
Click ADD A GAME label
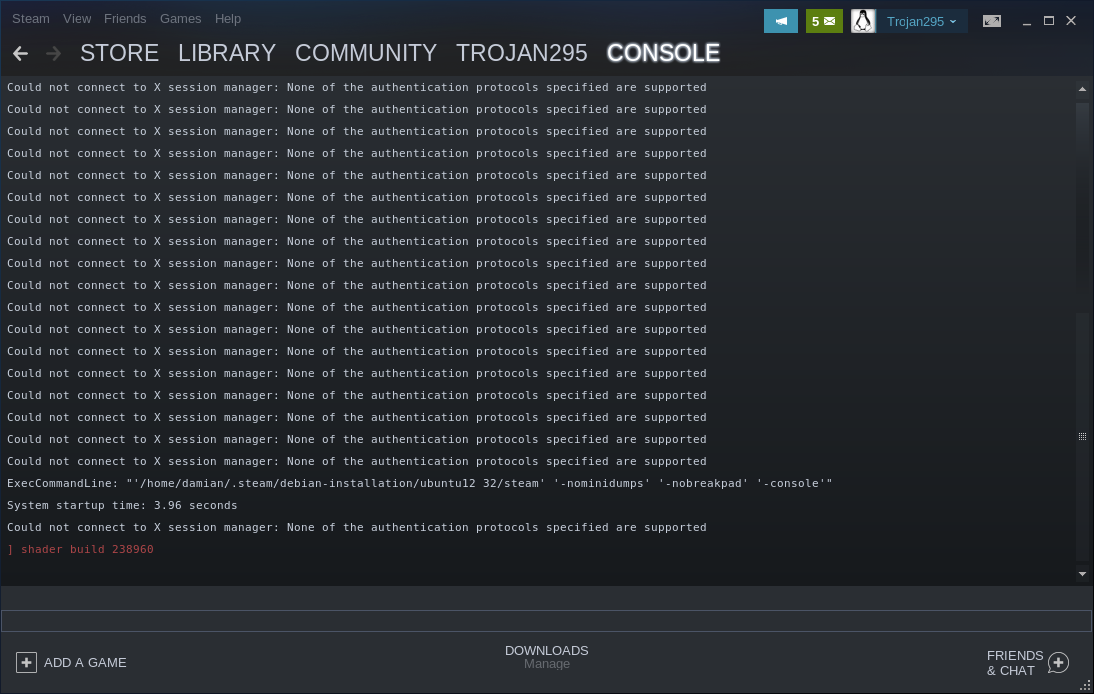pyautogui.click(x=85, y=663)
